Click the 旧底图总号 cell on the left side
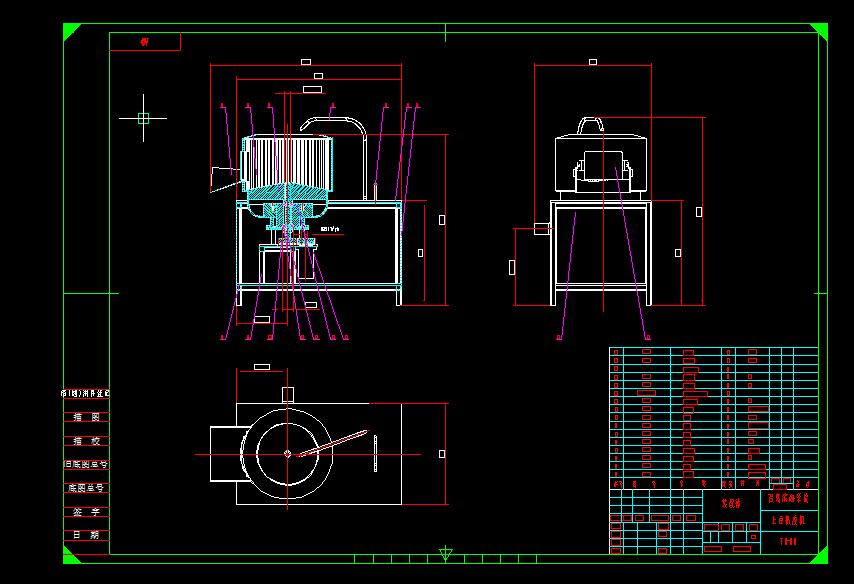Viewport: 854px width, 584px height. (x=84, y=464)
